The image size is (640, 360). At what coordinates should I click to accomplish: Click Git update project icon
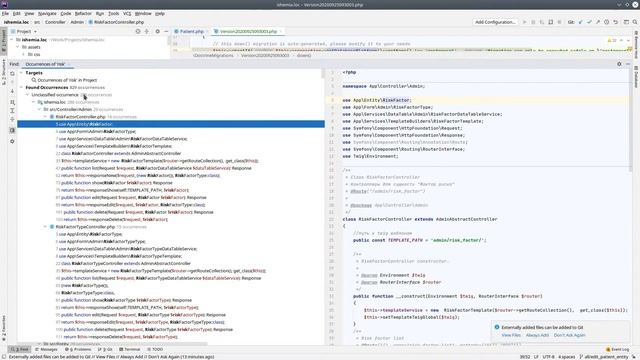click(x=580, y=22)
